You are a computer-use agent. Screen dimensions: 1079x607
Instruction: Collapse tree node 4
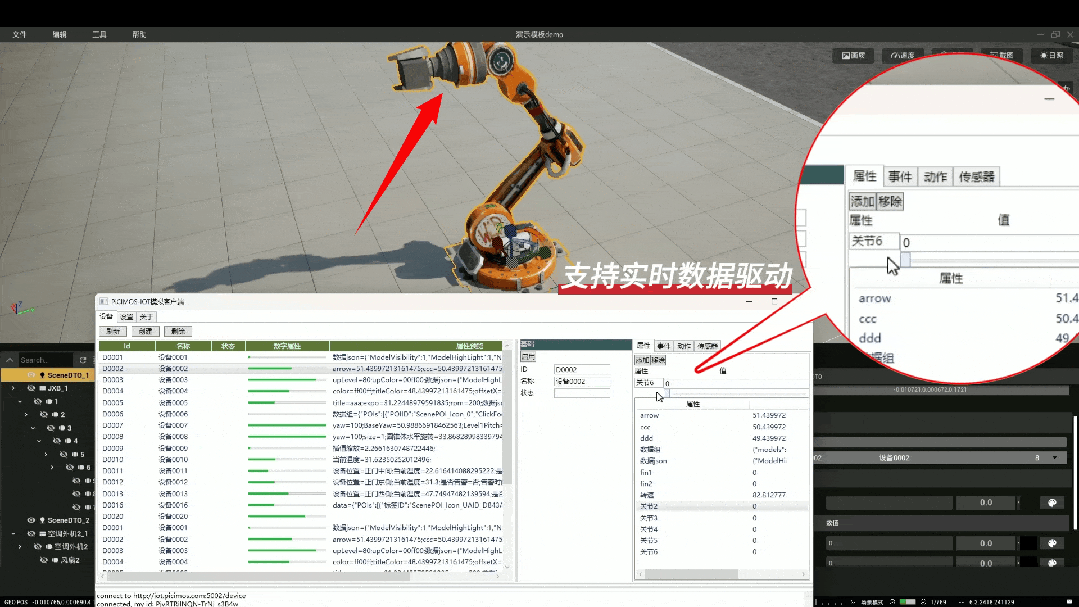[x=39, y=440]
